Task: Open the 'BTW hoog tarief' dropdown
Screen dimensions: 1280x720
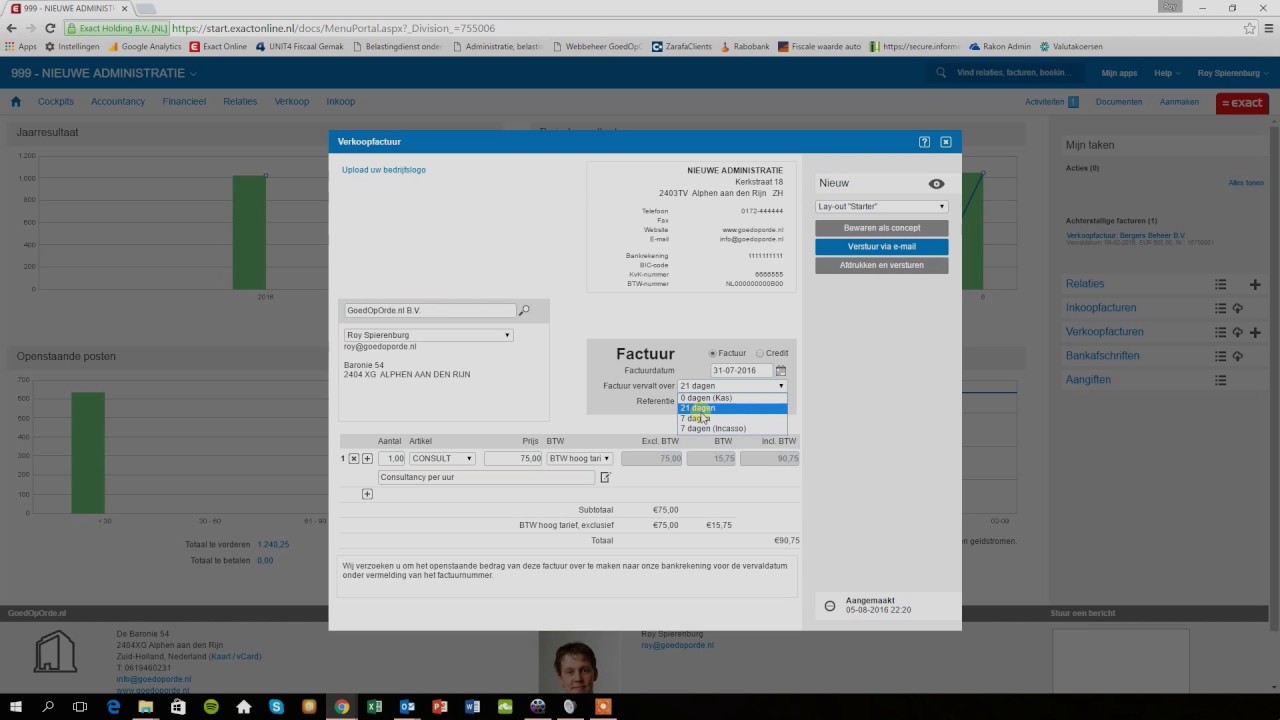Action: [579, 459]
